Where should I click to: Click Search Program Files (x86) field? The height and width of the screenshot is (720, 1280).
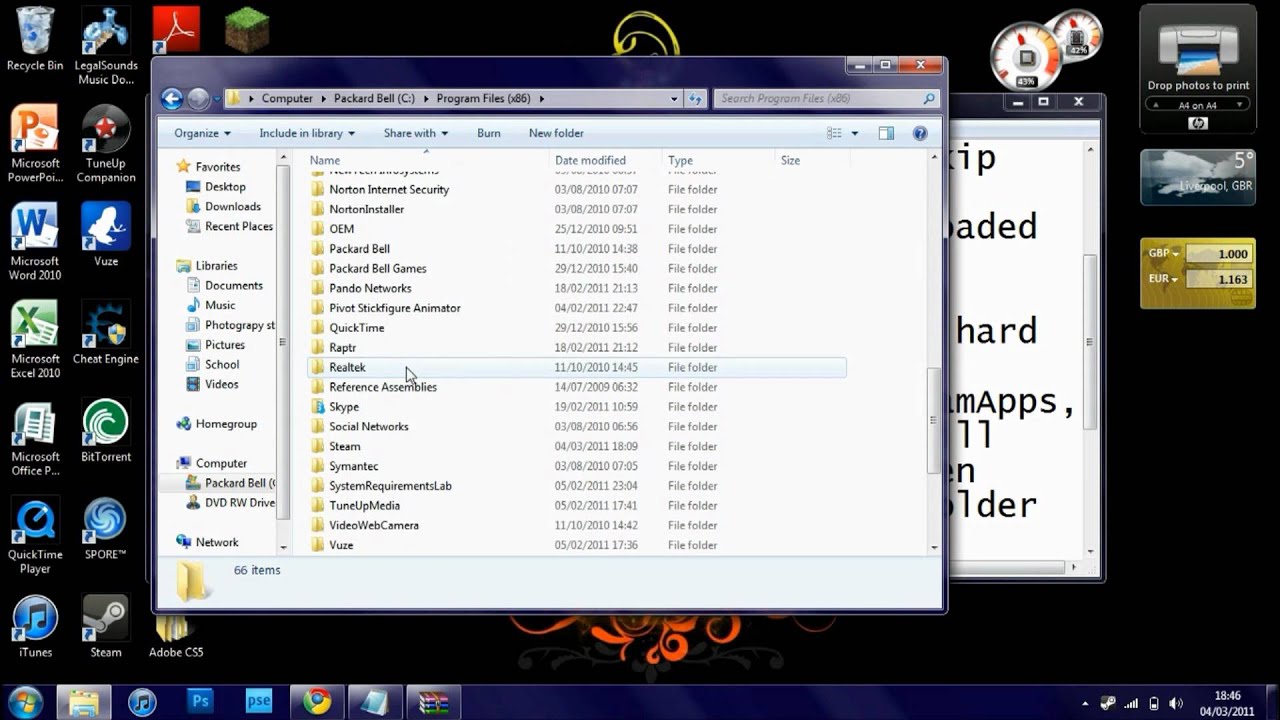pos(826,98)
